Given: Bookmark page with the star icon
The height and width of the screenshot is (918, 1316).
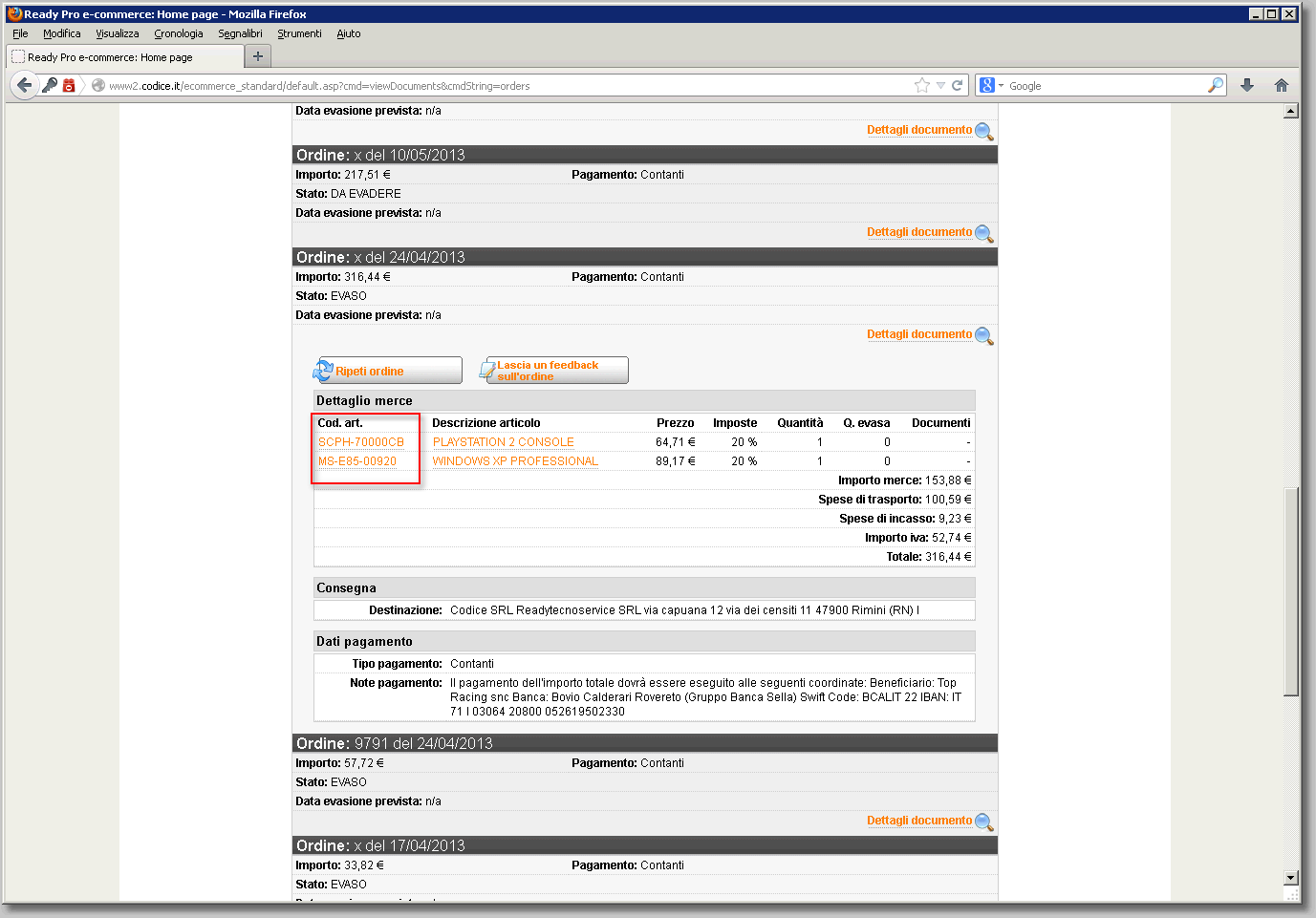Looking at the screenshot, I should (x=921, y=85).
